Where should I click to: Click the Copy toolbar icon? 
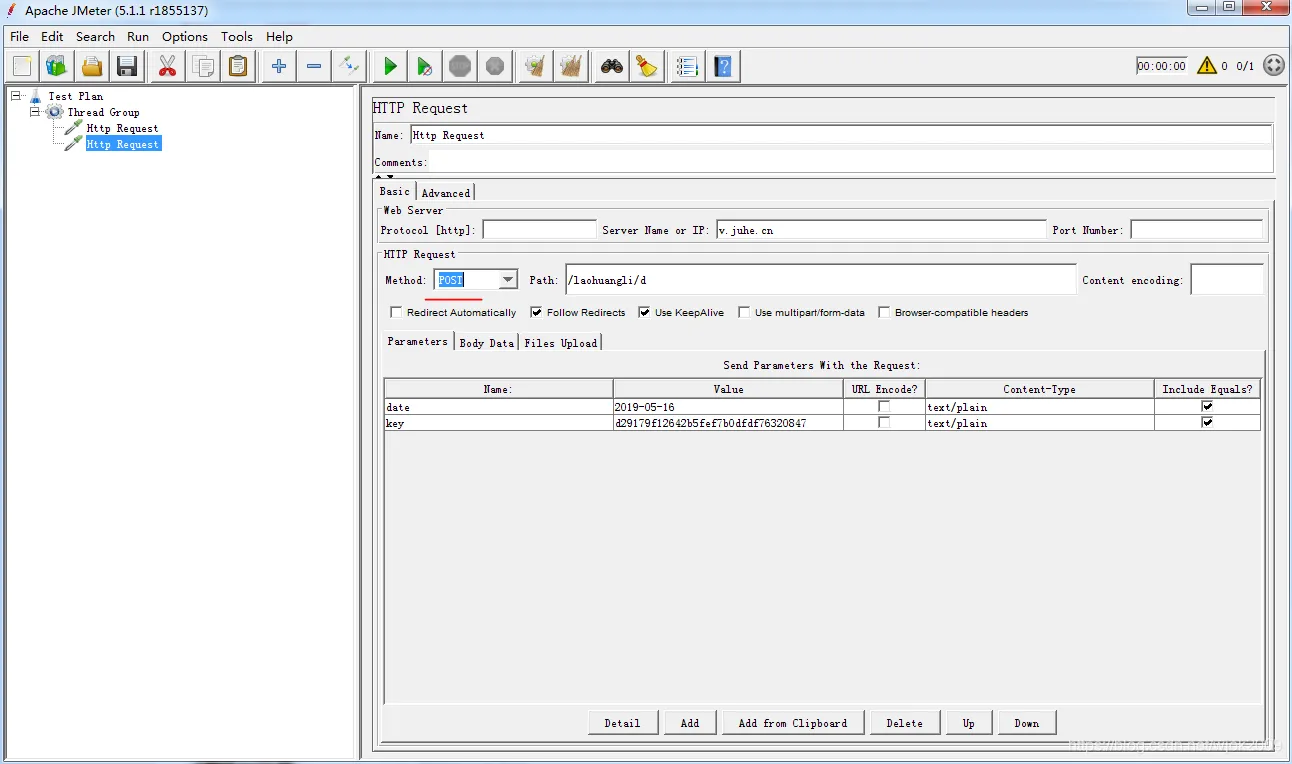tap(203, 67)
